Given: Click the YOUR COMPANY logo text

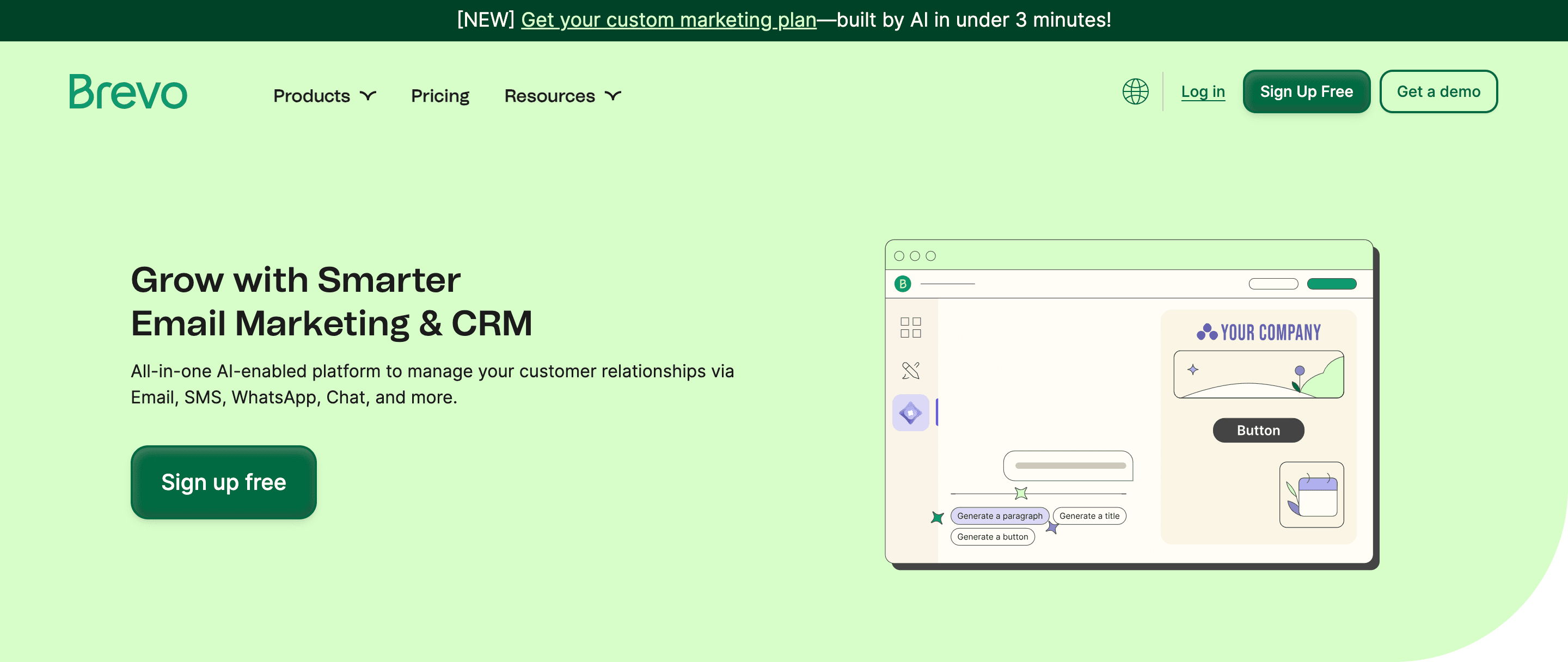Looking at the screenshot, I should [1270, 332].
